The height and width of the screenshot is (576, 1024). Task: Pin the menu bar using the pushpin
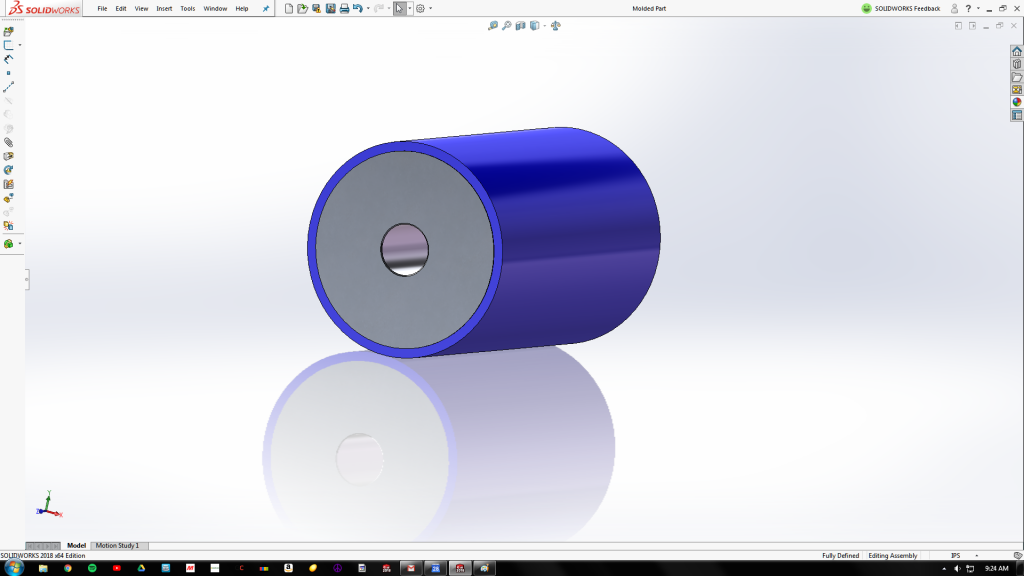(x=264, y=8)
